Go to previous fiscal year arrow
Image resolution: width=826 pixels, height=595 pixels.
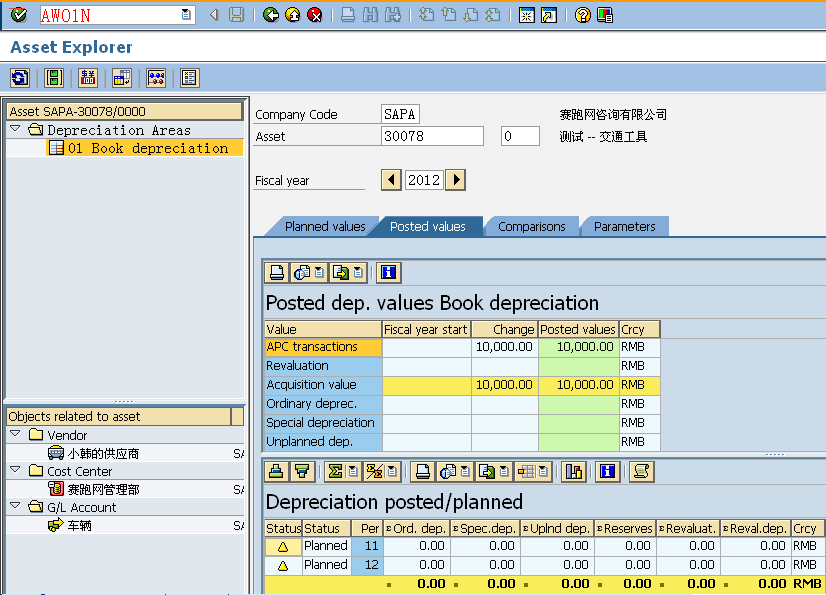tap(391, 180)
